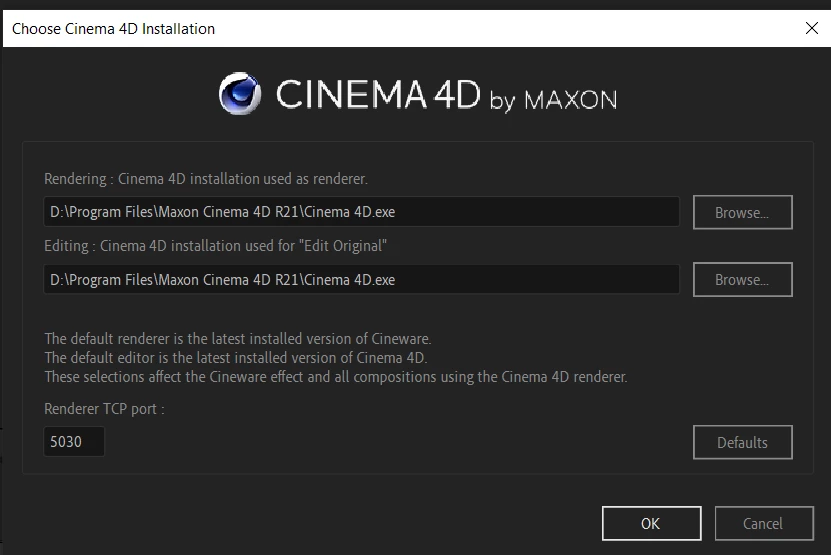Click "The default editor is the latest..." line
The image size is (831, 555).
236,358
